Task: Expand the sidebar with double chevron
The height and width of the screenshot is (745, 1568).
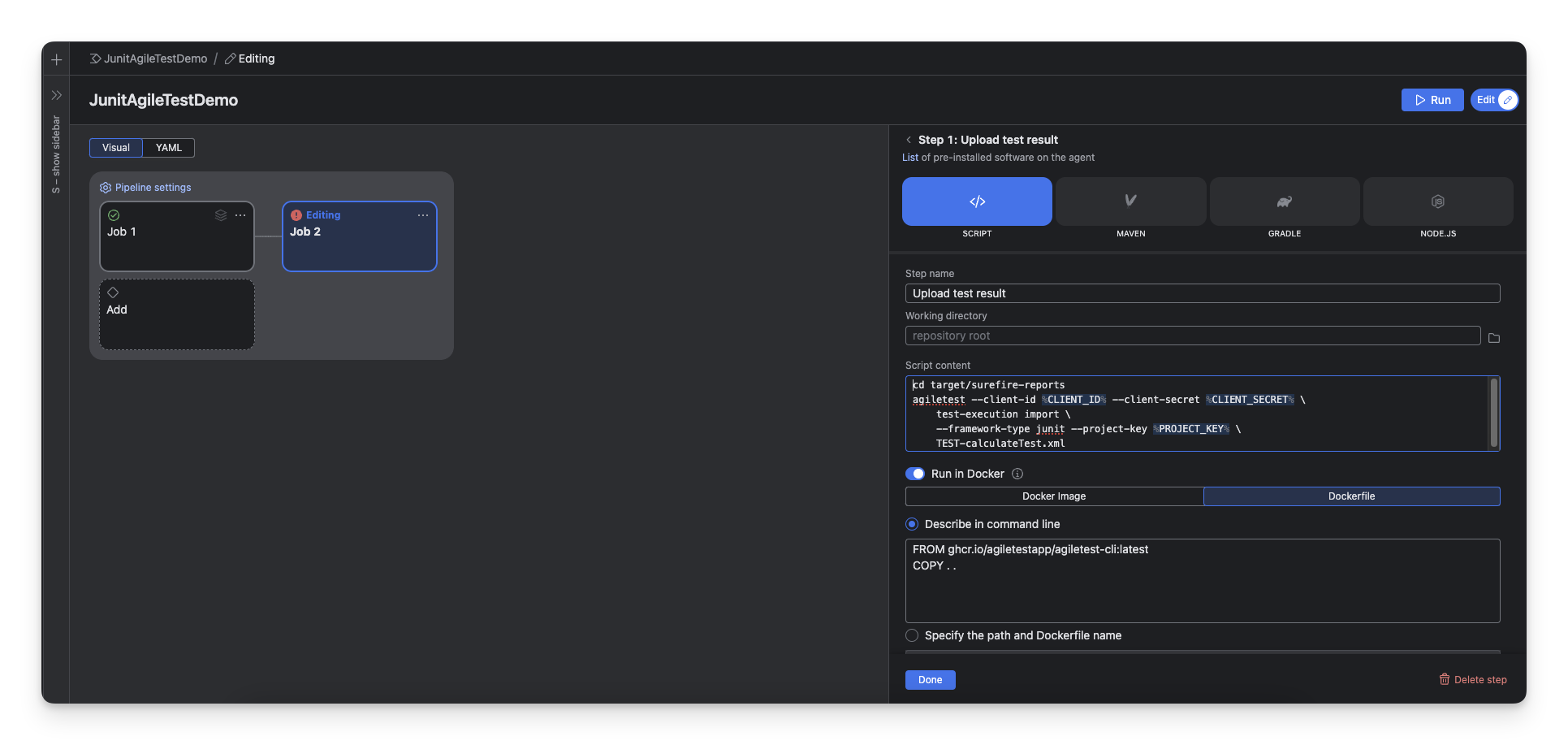Action: [56, 95]
